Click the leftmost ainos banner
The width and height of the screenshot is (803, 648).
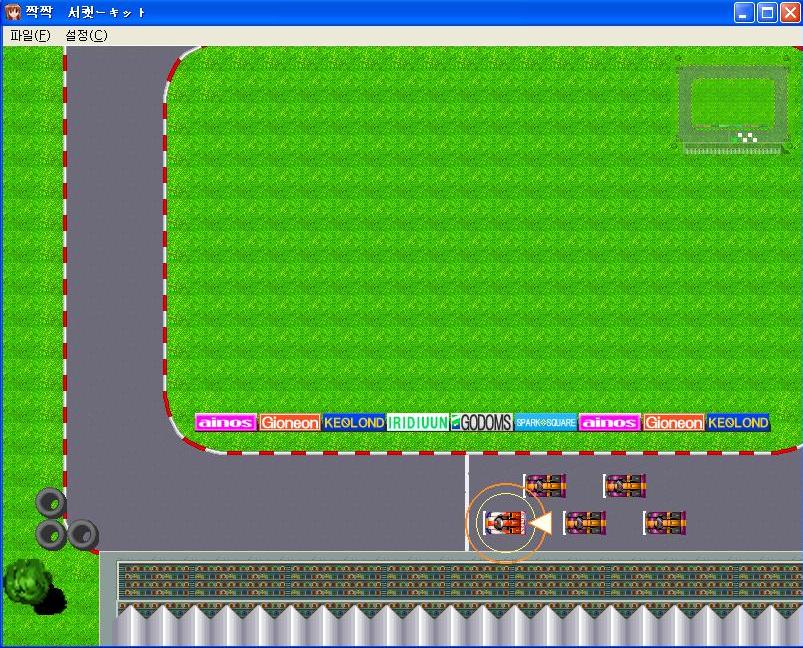coord(226,423)
